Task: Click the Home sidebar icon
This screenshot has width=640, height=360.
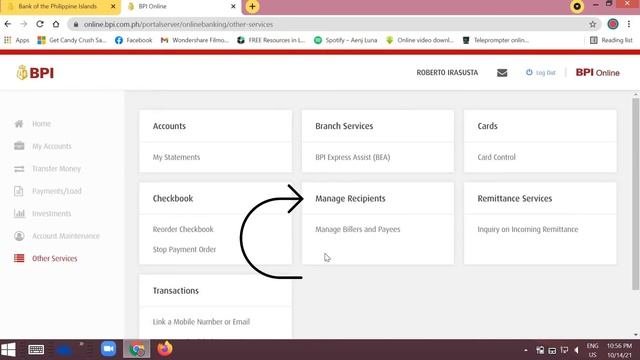Action: click(x=19, y=124)
